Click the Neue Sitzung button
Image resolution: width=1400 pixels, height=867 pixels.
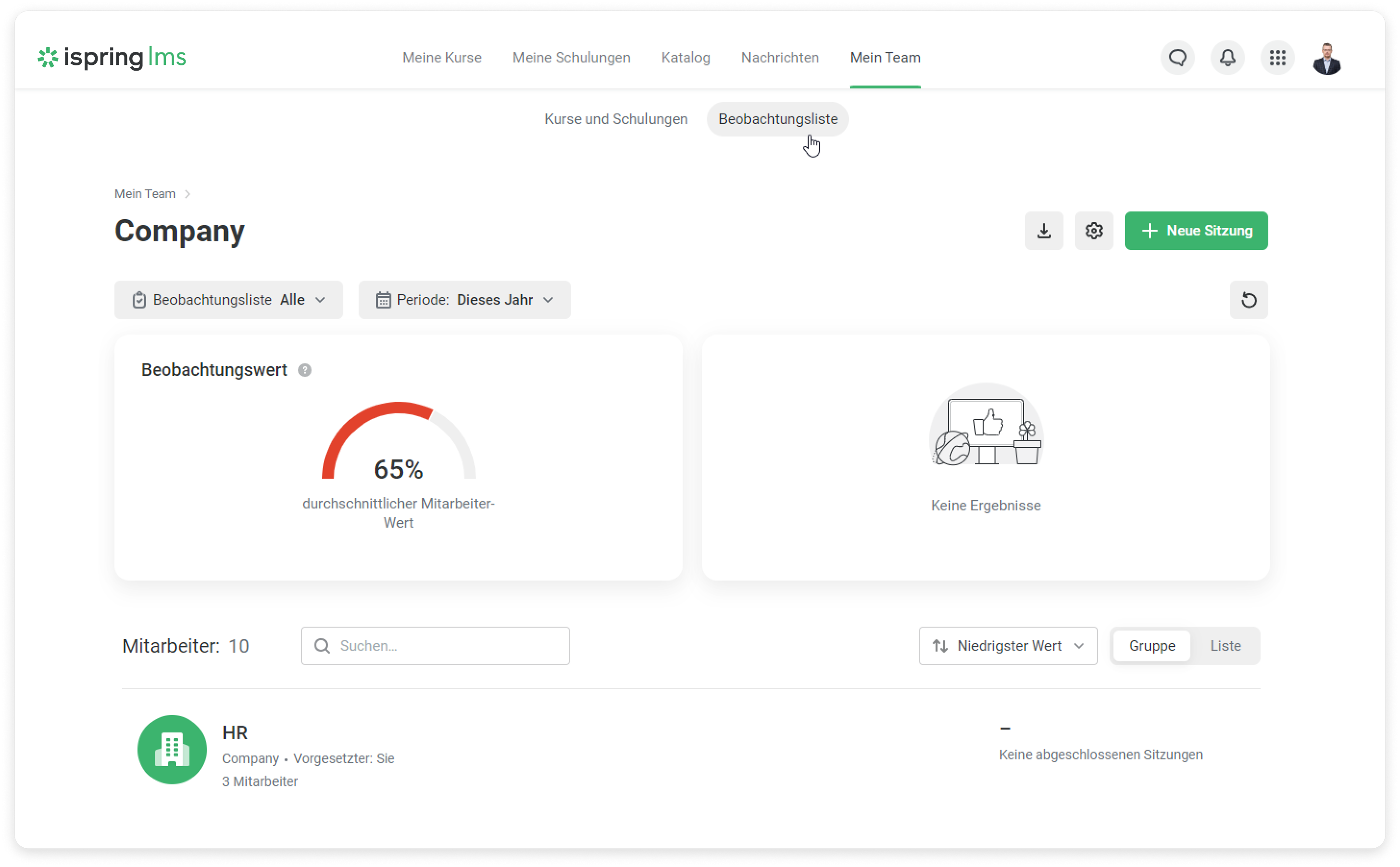click(1196, 231)
